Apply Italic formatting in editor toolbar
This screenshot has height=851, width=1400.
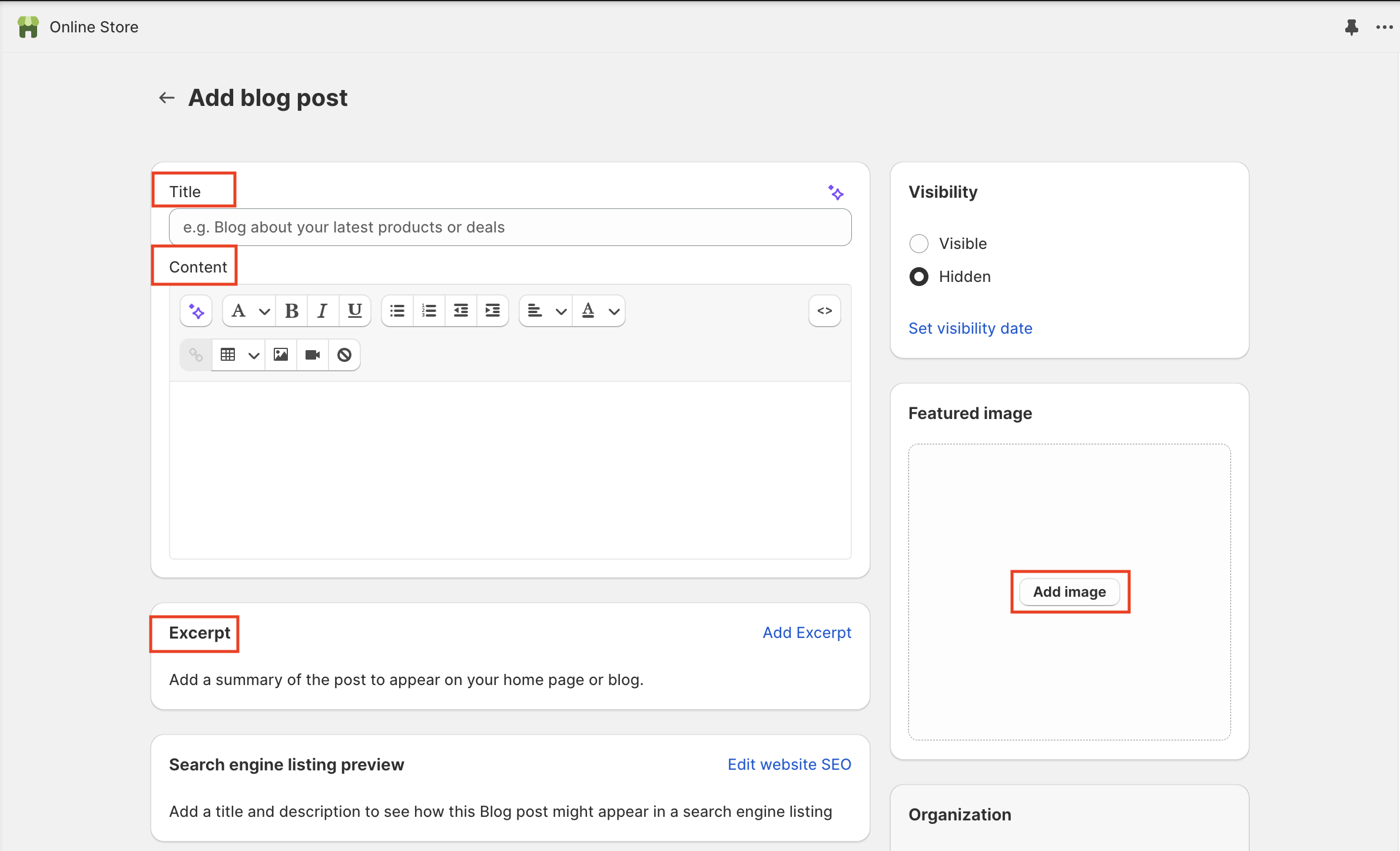tap(322, 311)
